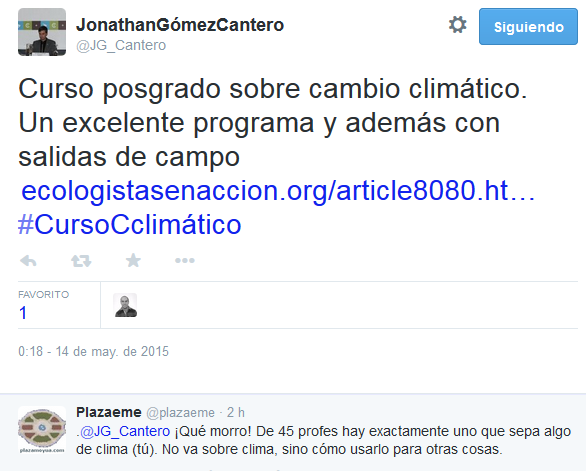Viewport: 586px width, 471px height.
Task: Click the Plazaeme name in the reply
Action: (109, 412)
